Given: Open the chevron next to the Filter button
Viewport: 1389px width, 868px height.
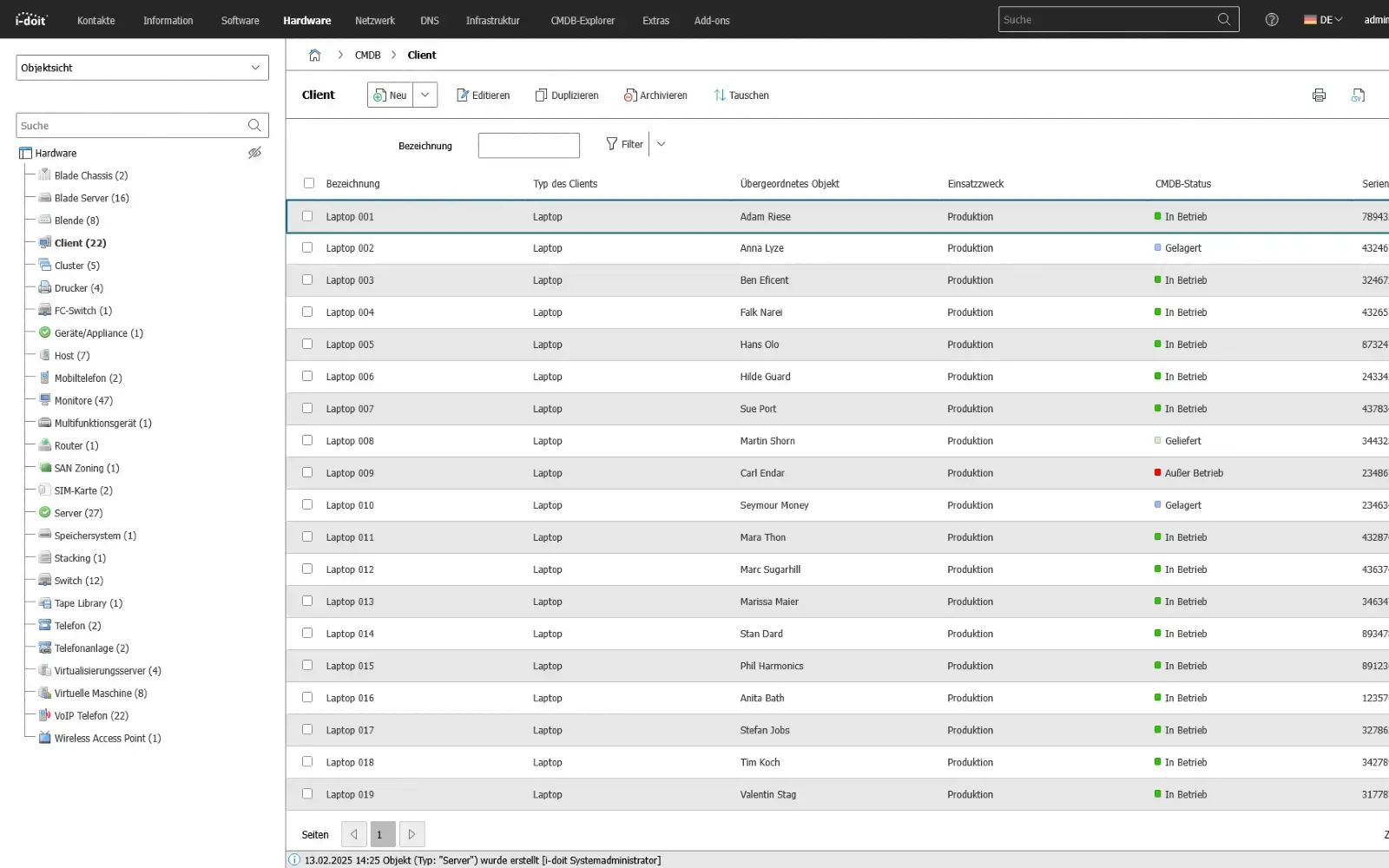Looking at the screenshot, I should click(x=661, y=143).
